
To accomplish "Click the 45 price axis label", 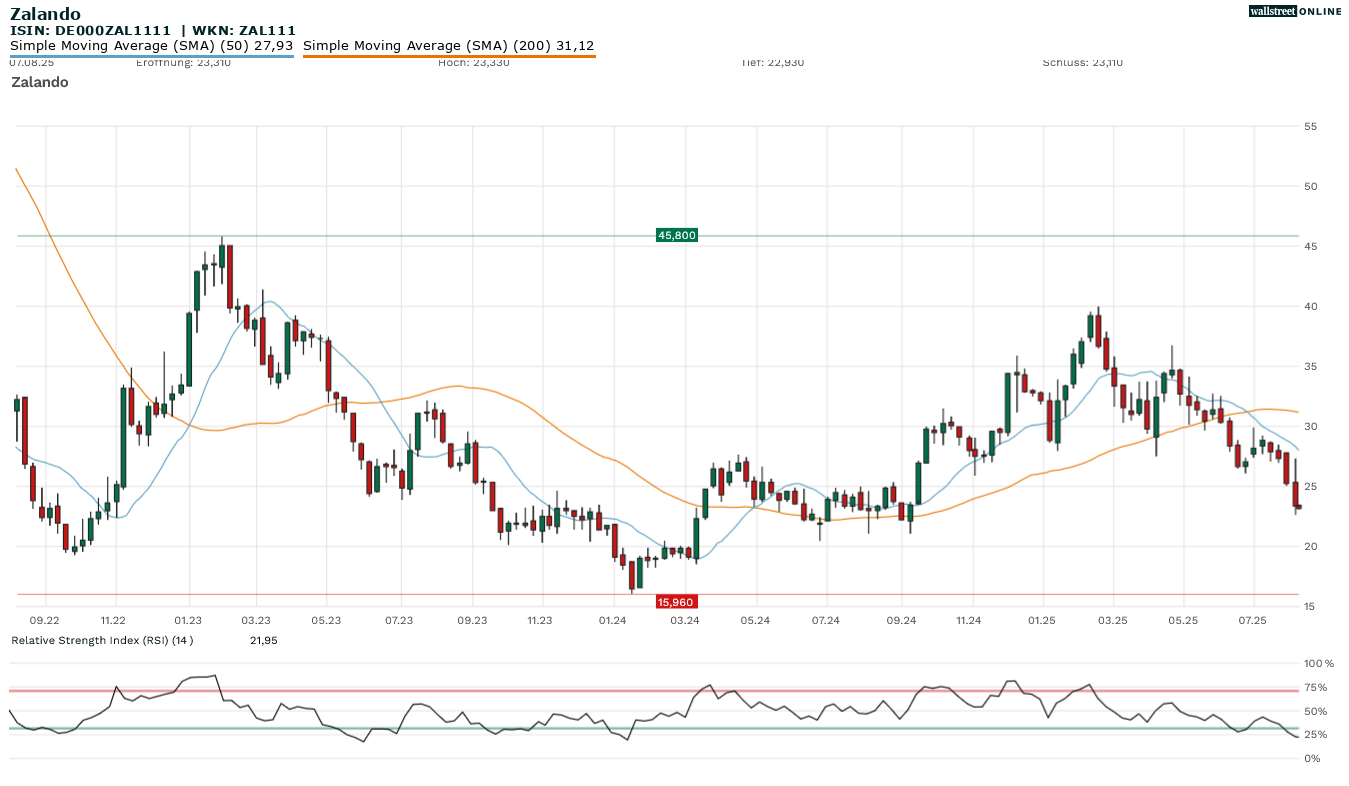I will [x=1310, y=247].
